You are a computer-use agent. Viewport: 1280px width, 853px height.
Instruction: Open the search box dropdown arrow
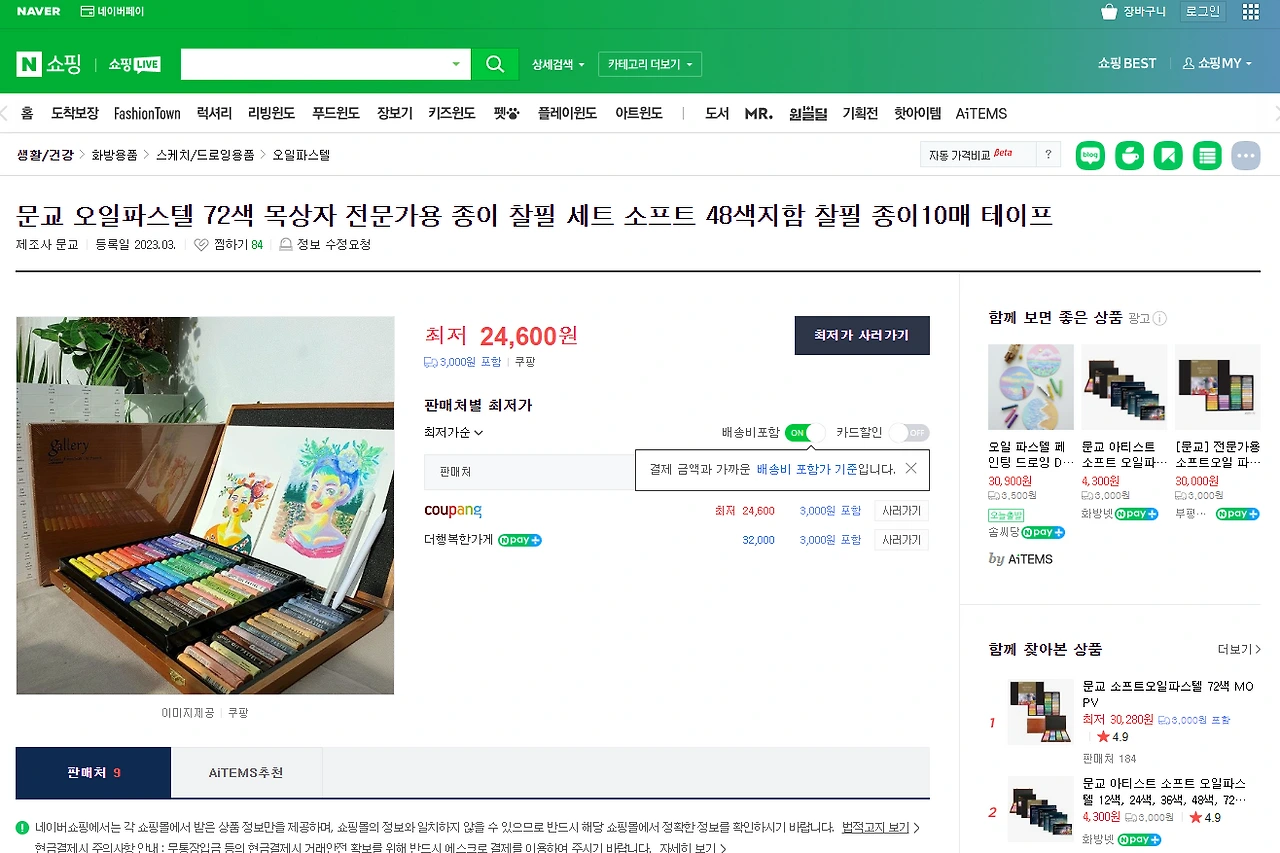click(456, 64)
